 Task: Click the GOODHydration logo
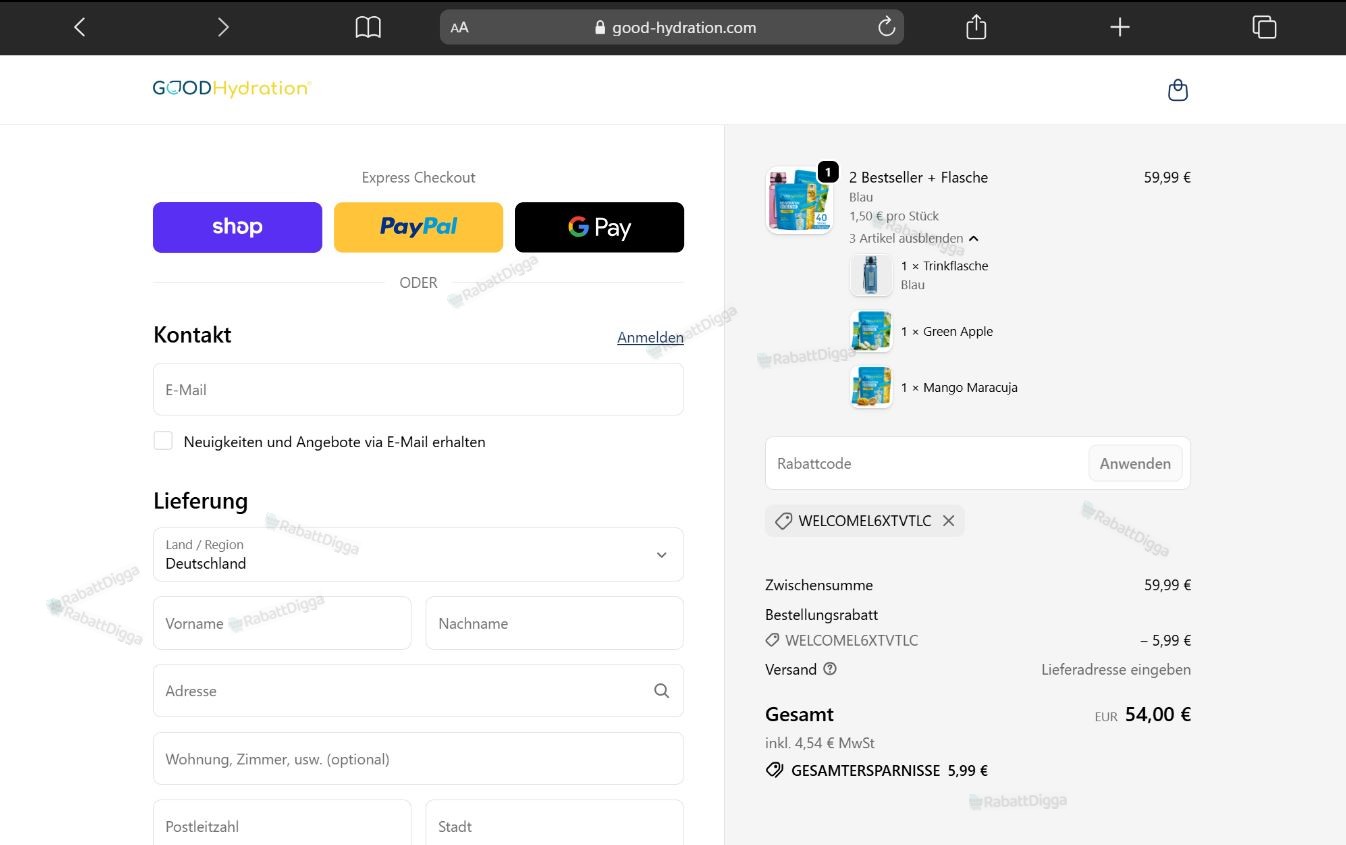pyautogui.click(x=232, y=88)
